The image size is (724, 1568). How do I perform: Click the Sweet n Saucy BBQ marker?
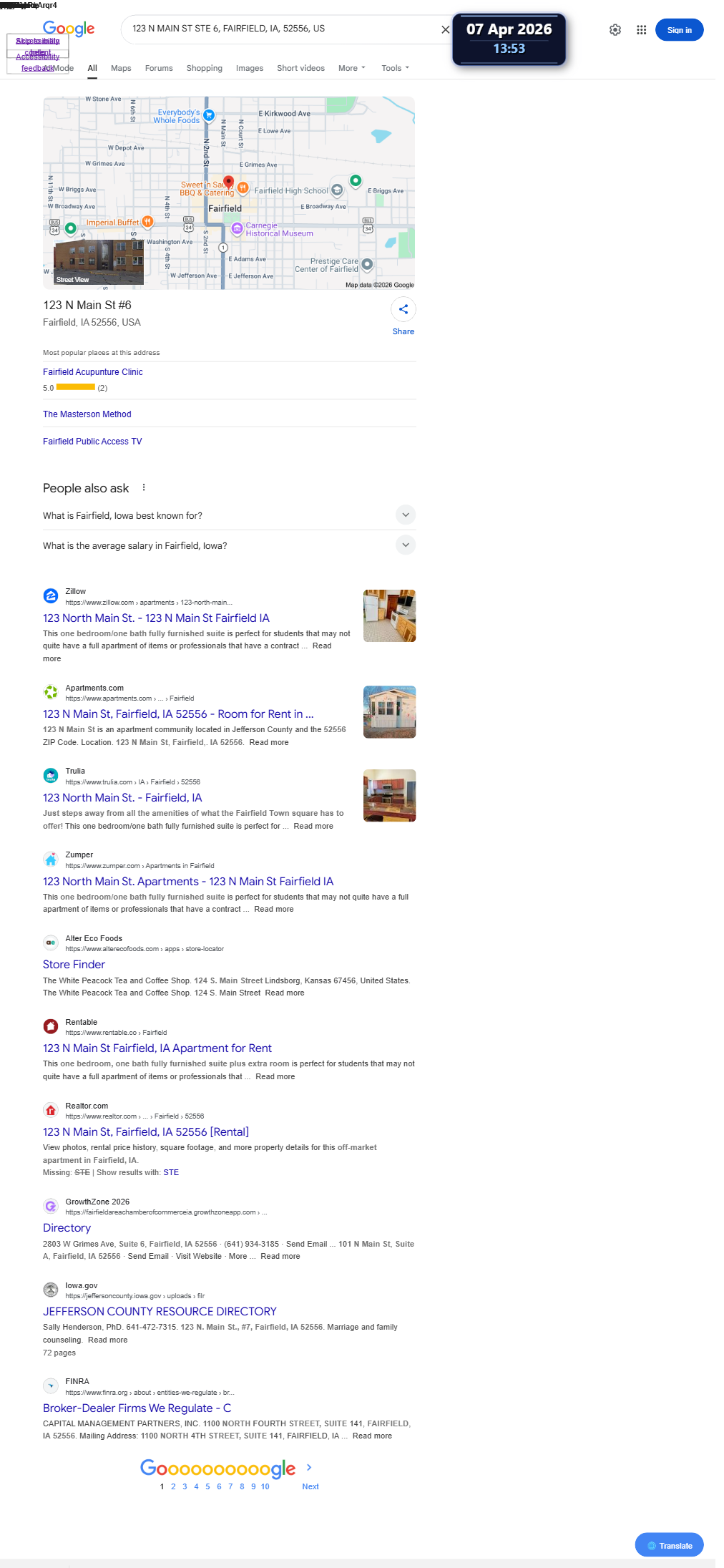243,188
